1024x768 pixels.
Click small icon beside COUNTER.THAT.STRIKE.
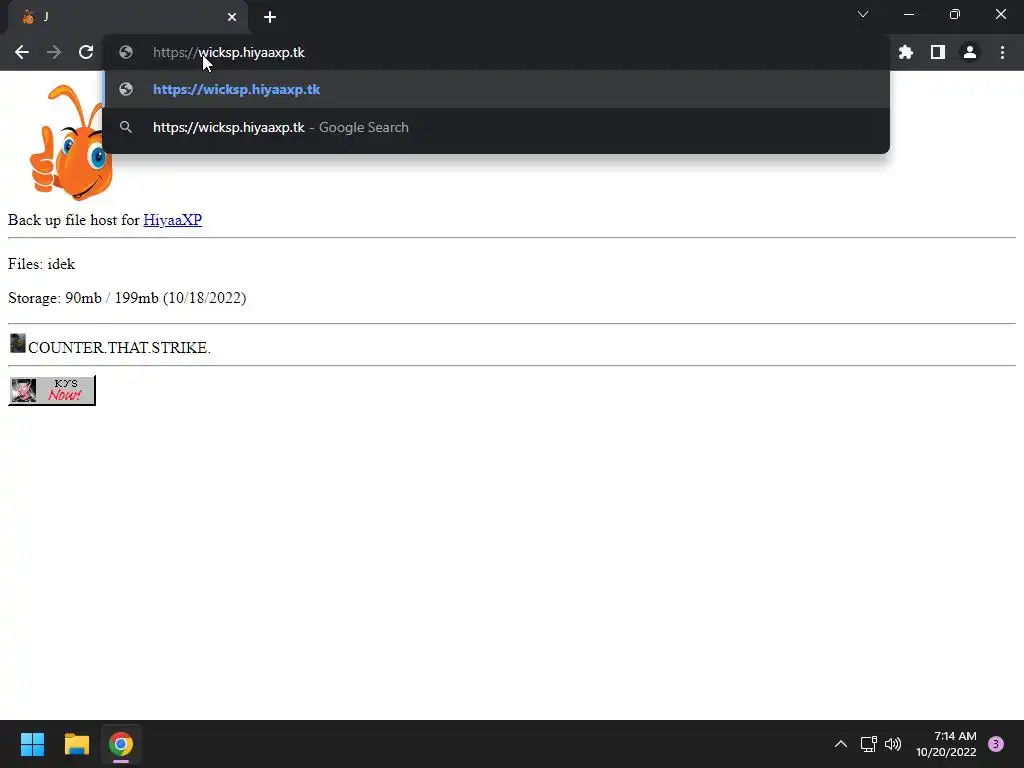click(x=18, y=343)
